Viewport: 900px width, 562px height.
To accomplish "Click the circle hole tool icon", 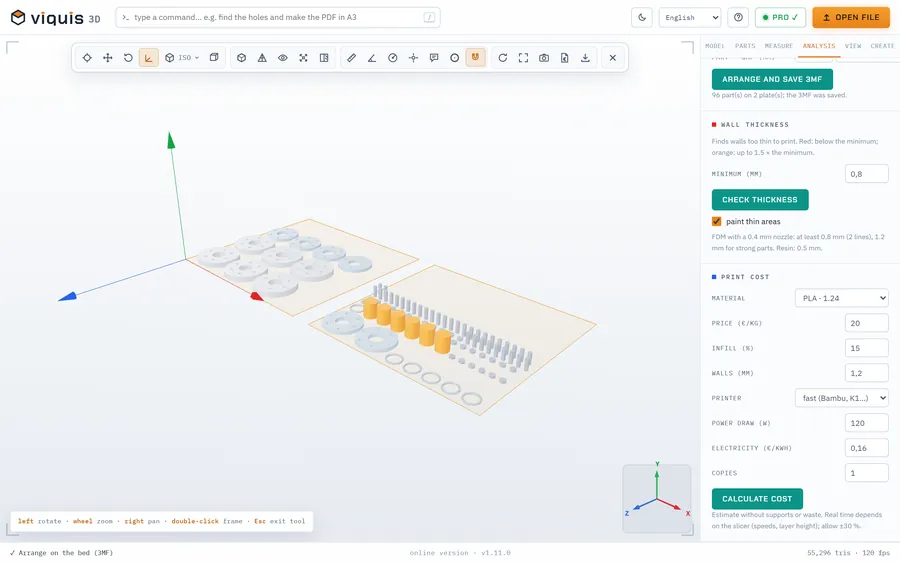I will 455,57.
